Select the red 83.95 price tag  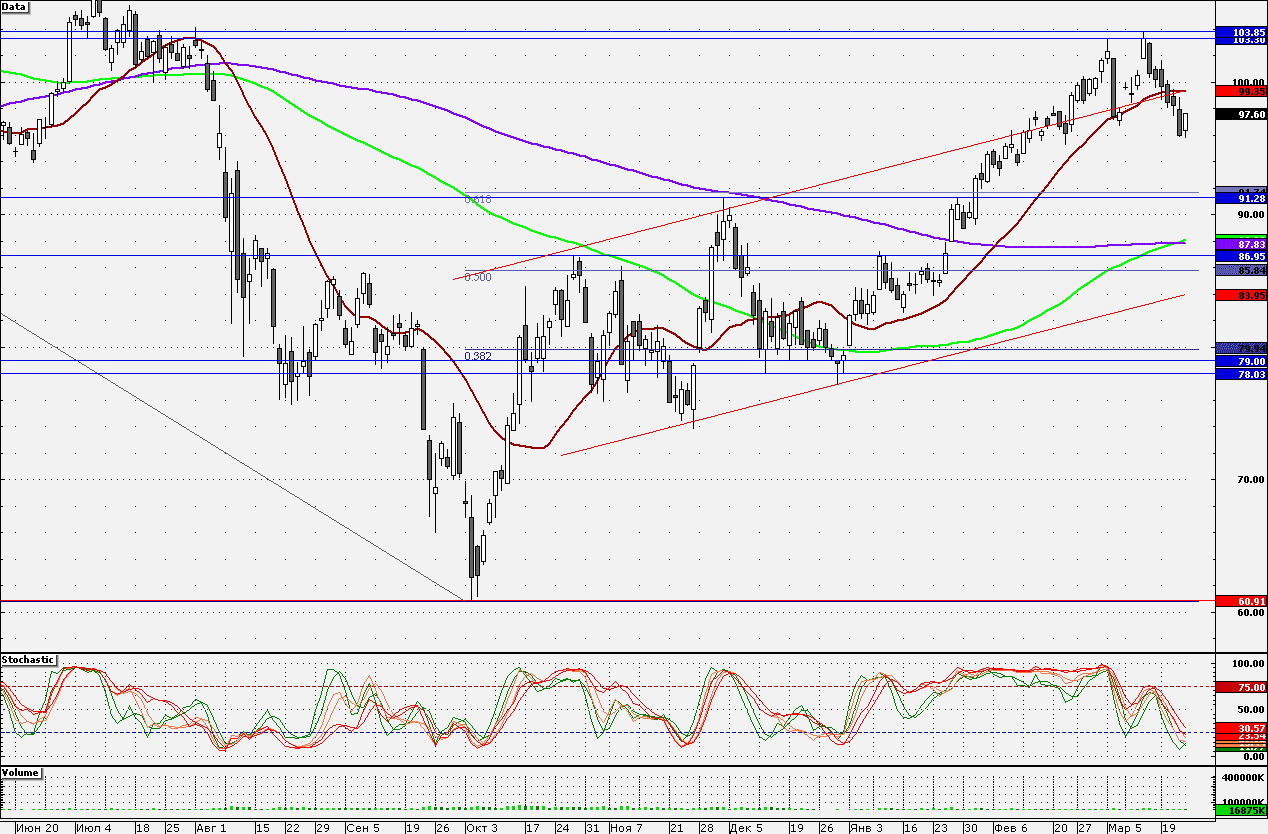(x=1240, y=295)
